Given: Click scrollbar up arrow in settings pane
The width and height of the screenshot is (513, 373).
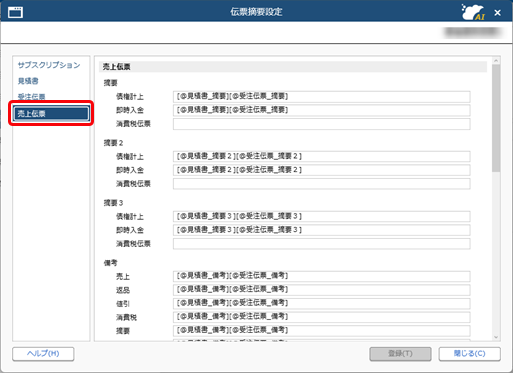Looking at the screenshot, I should tap(496, 61).
